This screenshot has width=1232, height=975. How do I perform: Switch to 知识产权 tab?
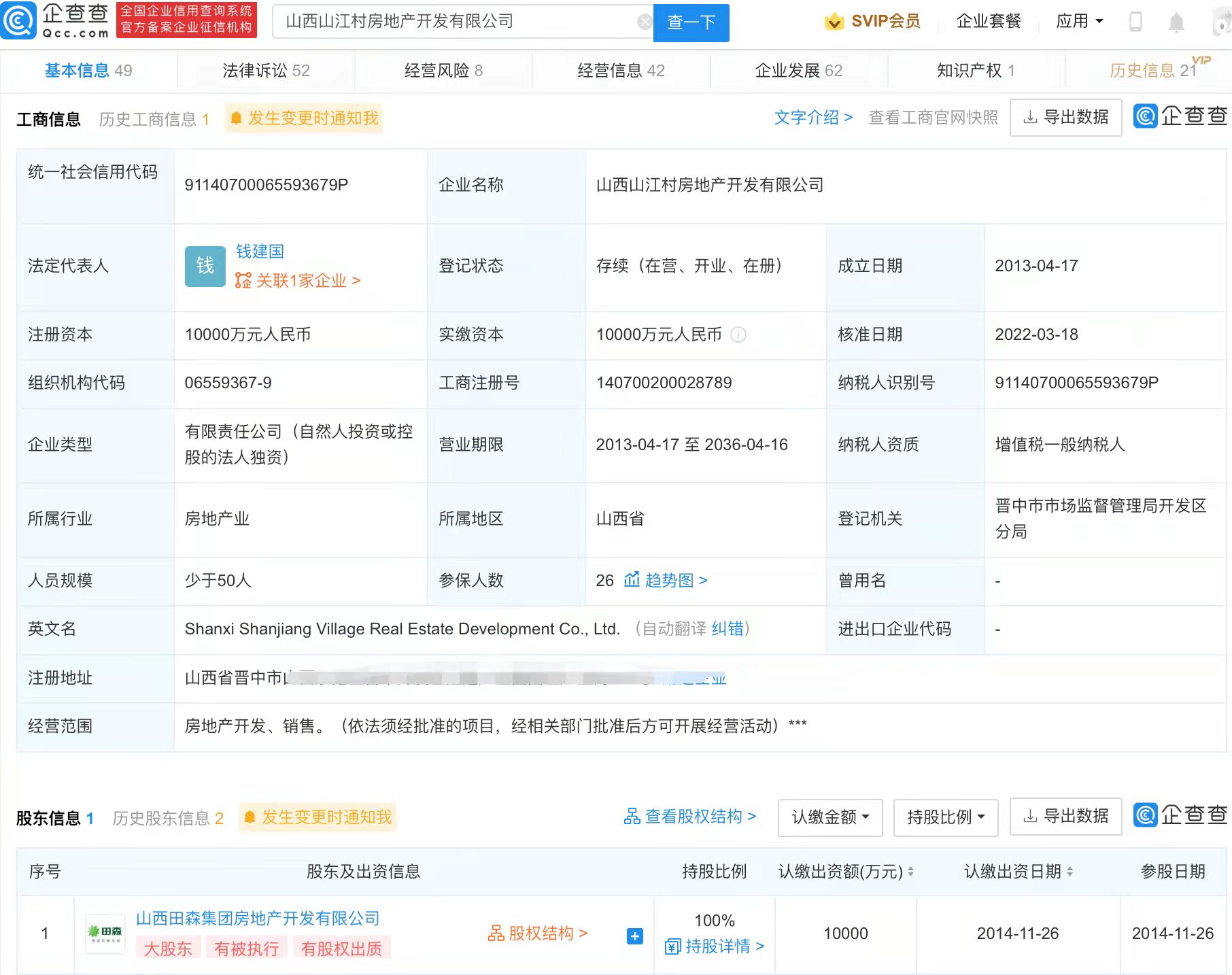click(x=976, y=71)
